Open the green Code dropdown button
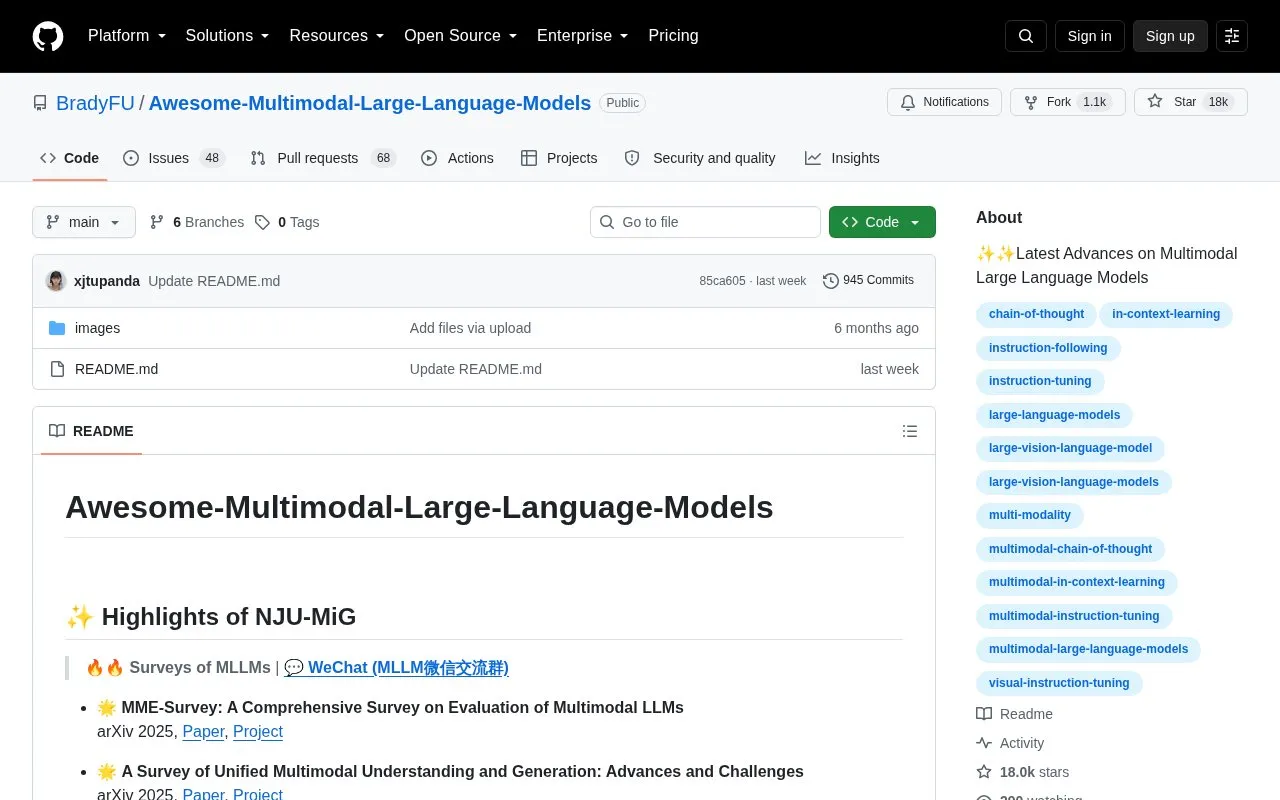Image resolution: width=1280 pixels, height=800 pixels. pos(882,222)
